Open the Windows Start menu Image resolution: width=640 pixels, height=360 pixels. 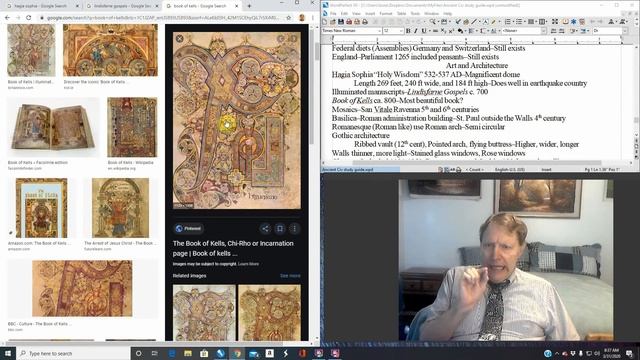point(8,353)
